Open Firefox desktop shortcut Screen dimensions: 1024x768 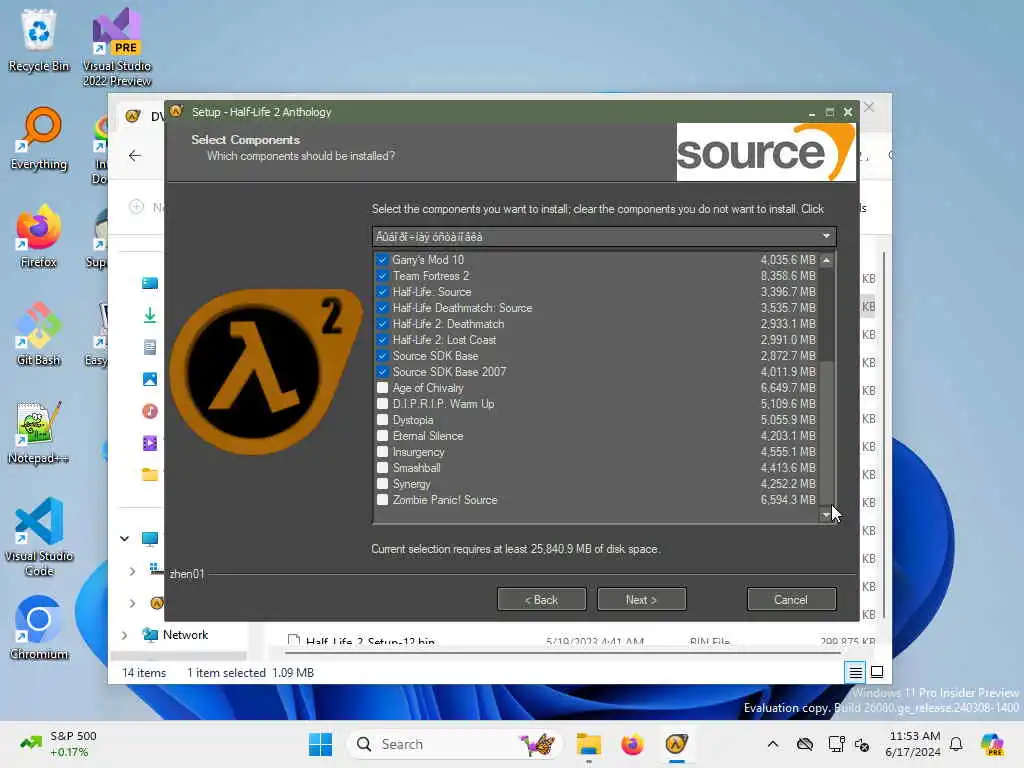click(x=39, y=236)
